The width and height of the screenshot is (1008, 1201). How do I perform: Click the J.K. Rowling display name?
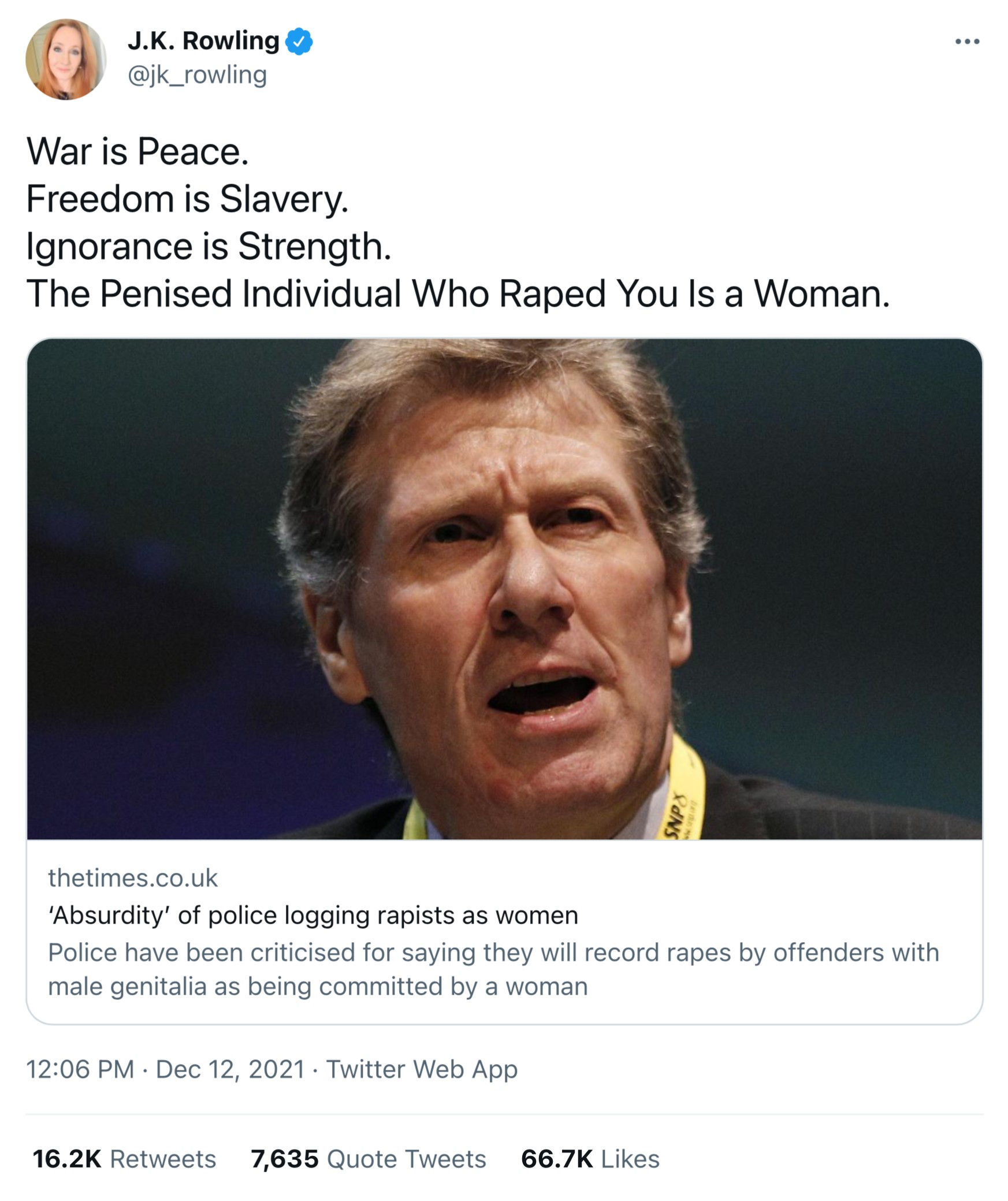click(203, 41)
